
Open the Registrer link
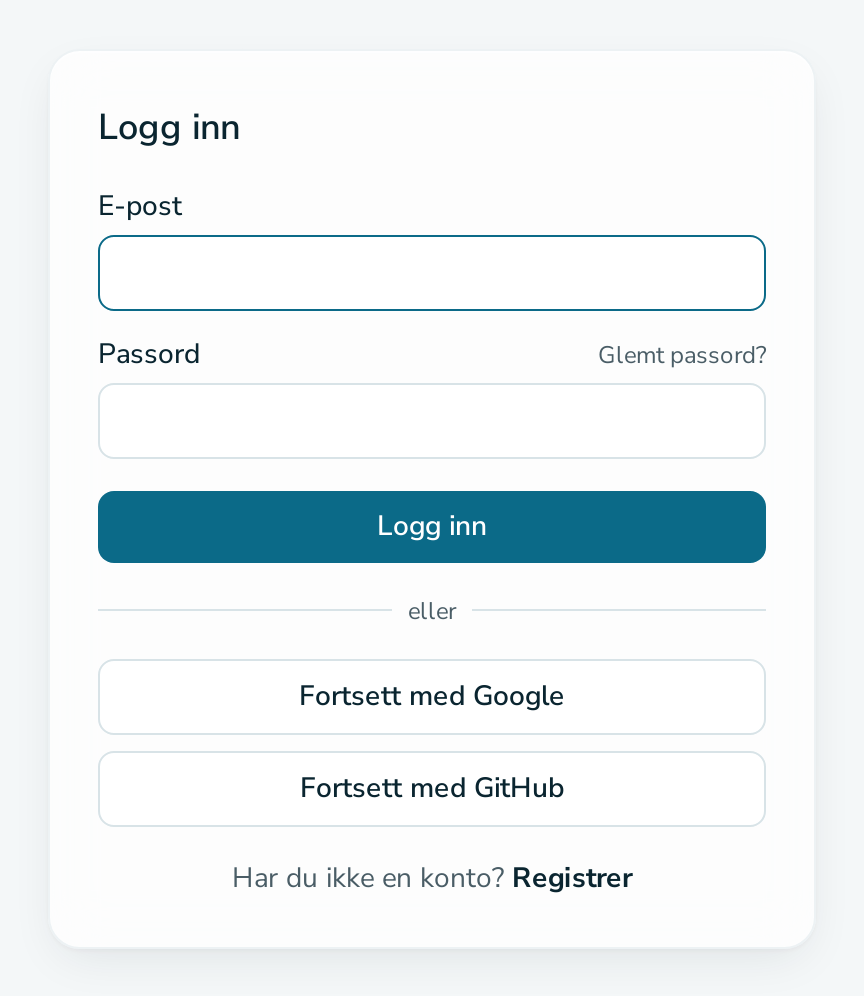572,878
